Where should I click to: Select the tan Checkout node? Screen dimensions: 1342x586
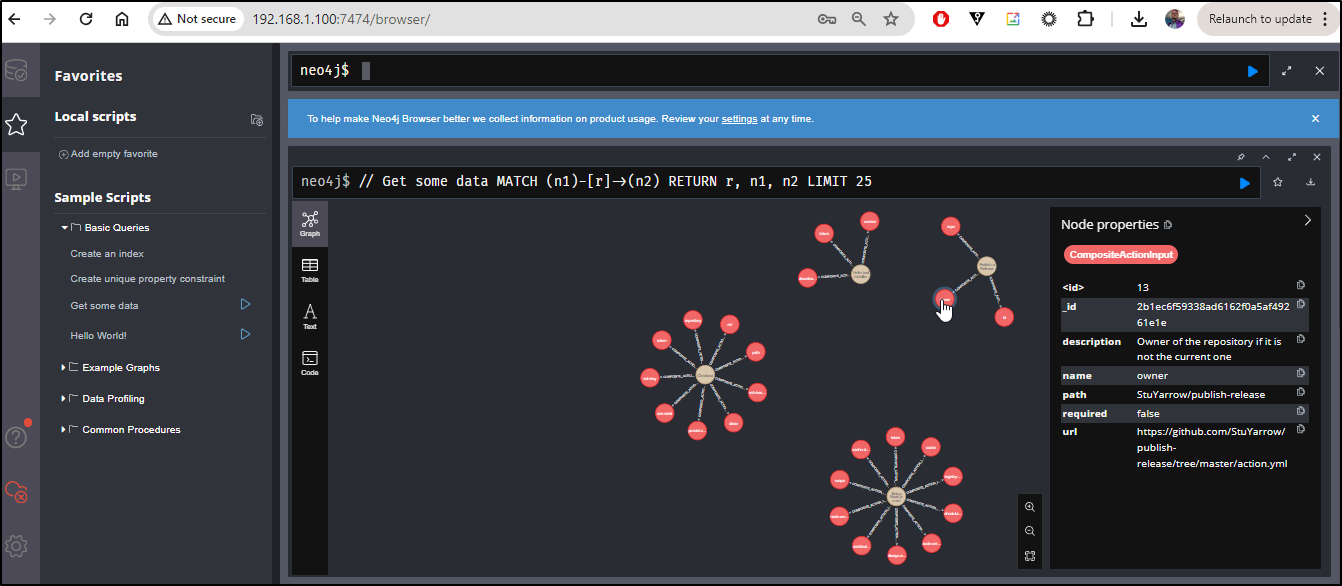(705, 375)
